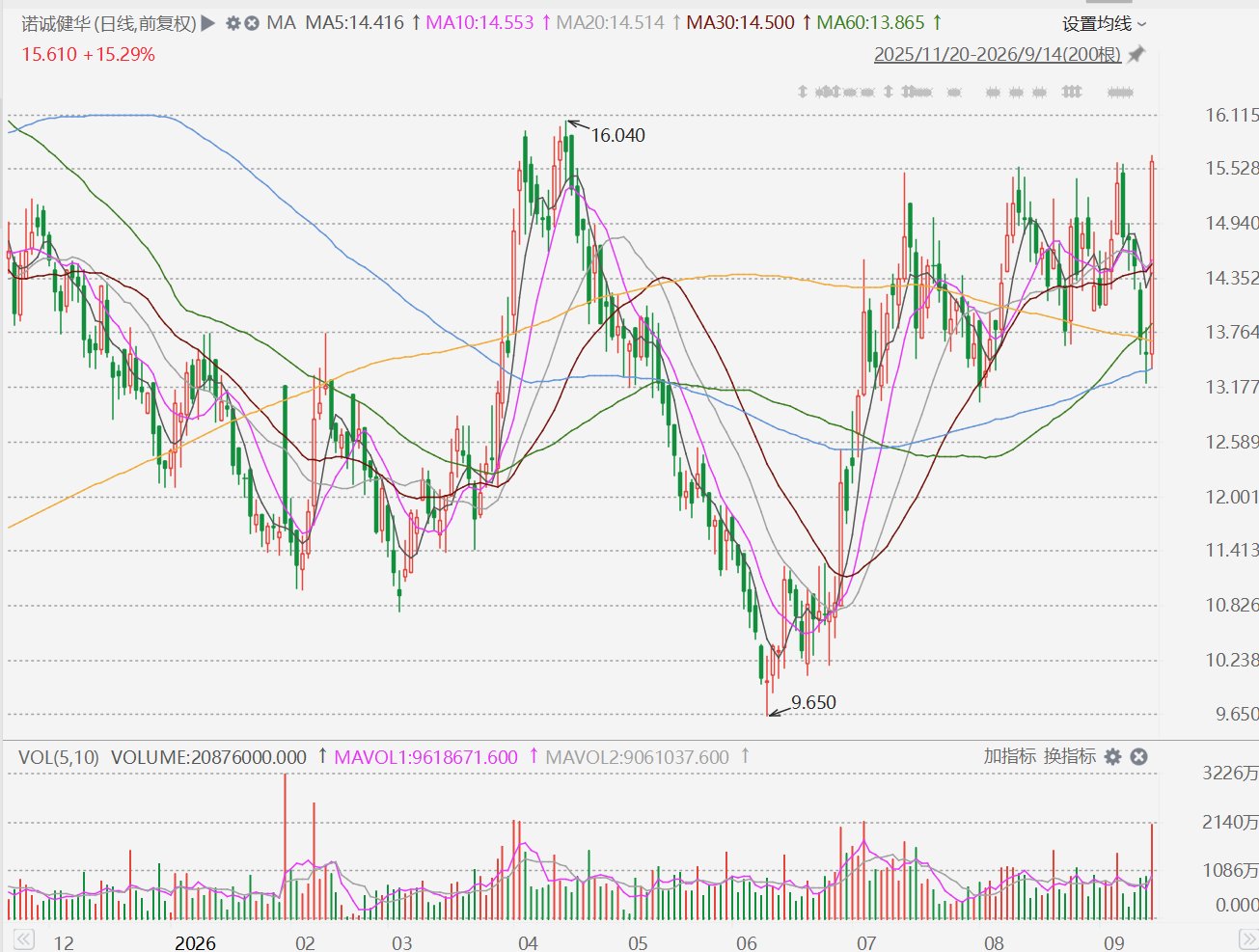Image resolution: width=1259 pixels, height=952 pixels.
Task: Expand the 设置均线 dropdown
Action: pos(1105,23)
